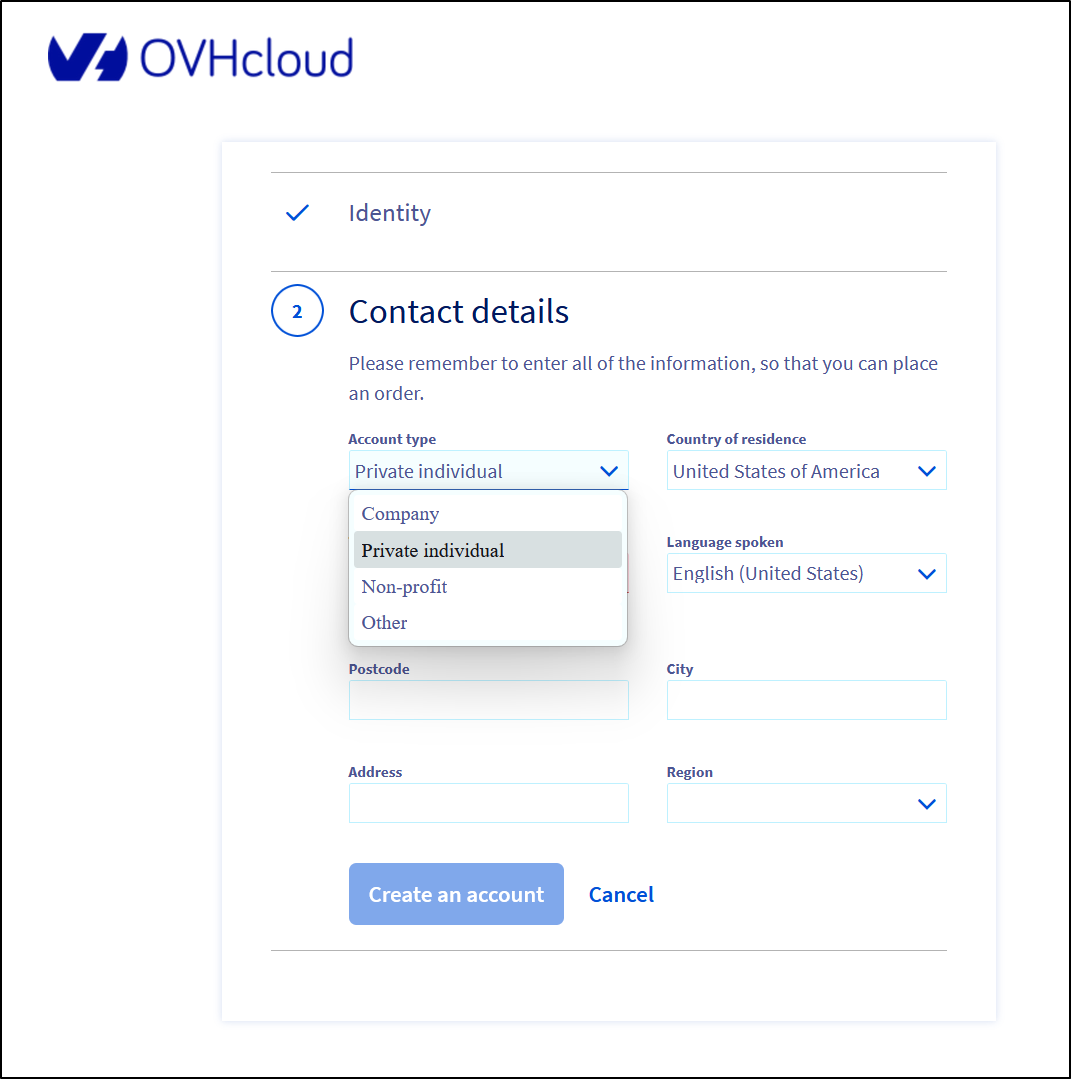Click the Postcode input field
This screenshot has height=1079, width=1071.
click(489, 700)
